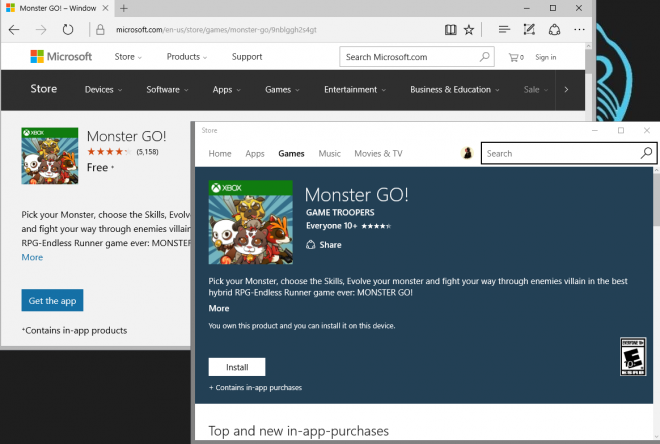Click the Microsoft.com search magnifier
660x444 pixels.
tap(484, 56)
